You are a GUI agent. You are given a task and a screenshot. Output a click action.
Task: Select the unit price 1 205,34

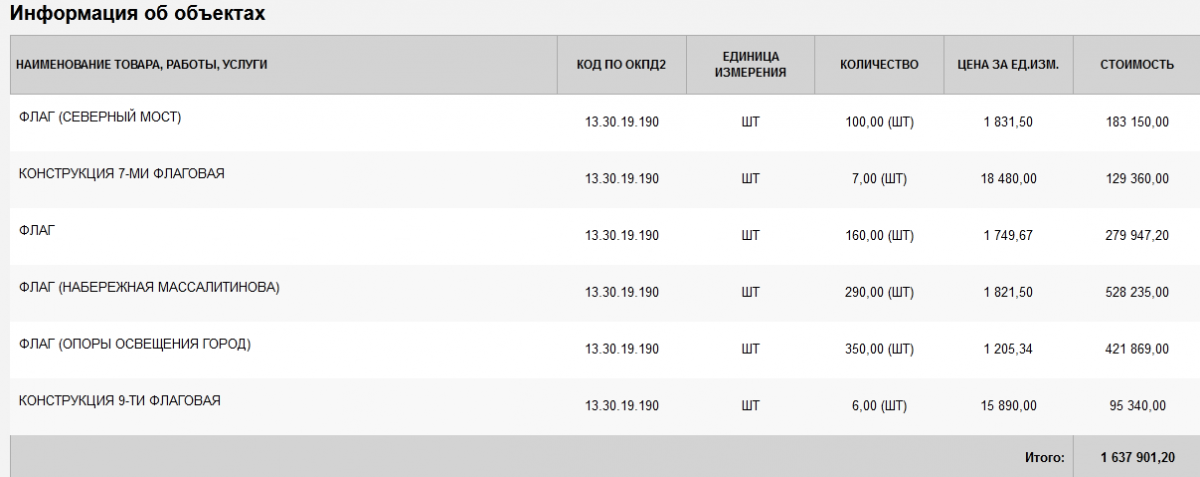point(1009,349)
